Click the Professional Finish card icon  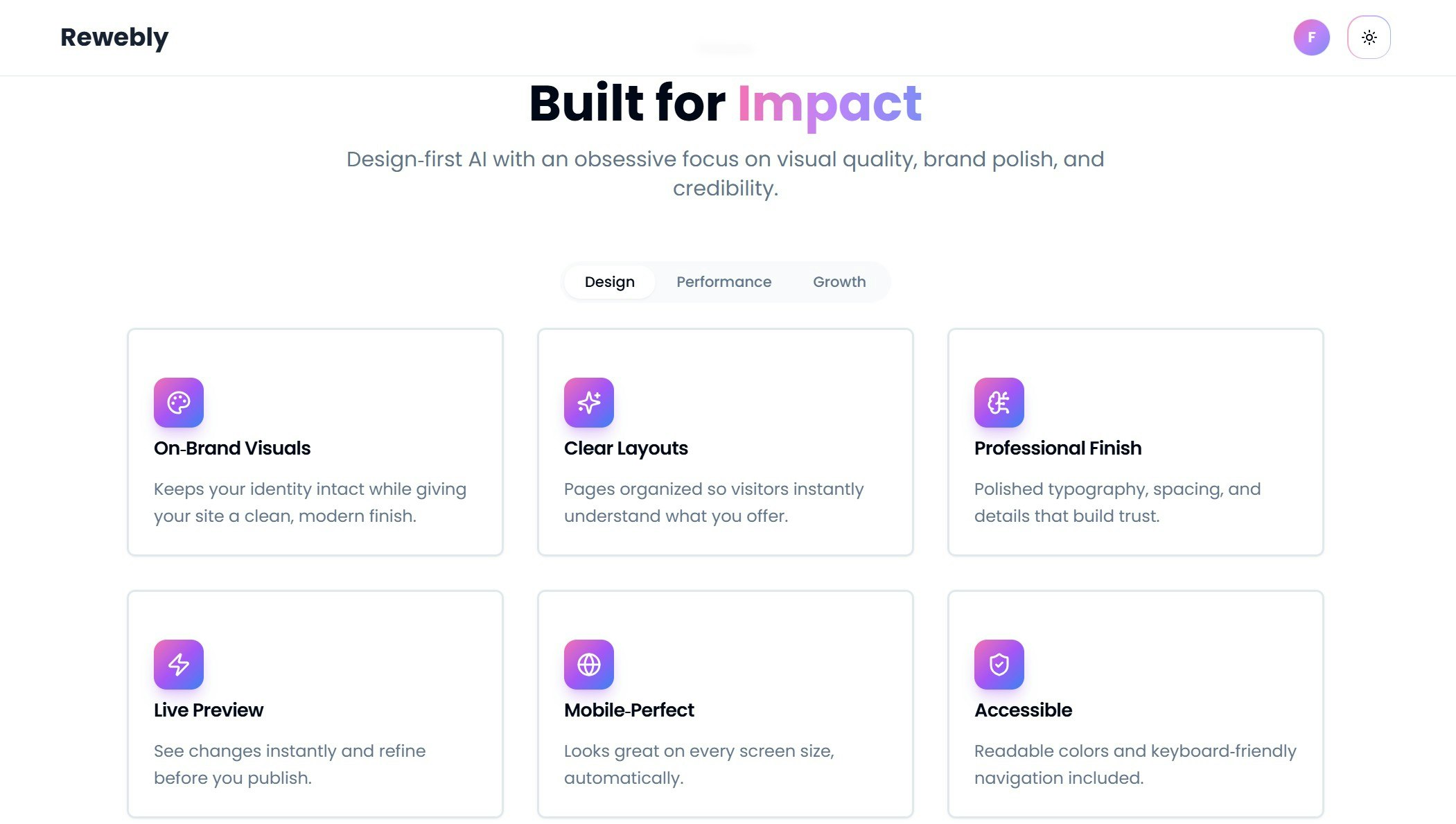pyautogui.click(x=999, y=403)
